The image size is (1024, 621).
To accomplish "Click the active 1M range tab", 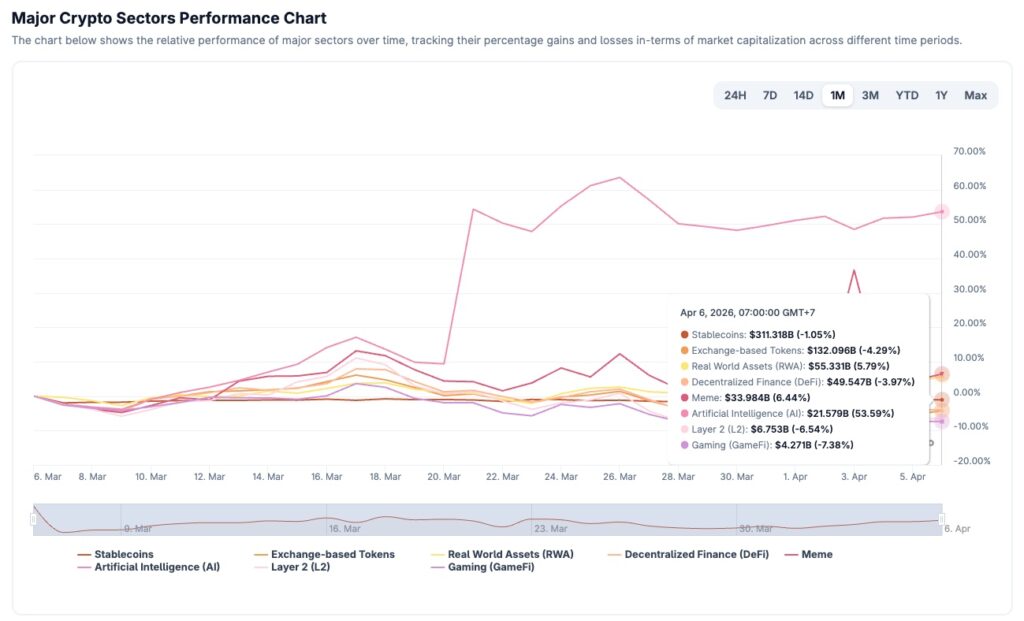I will [x=837, y=95].
